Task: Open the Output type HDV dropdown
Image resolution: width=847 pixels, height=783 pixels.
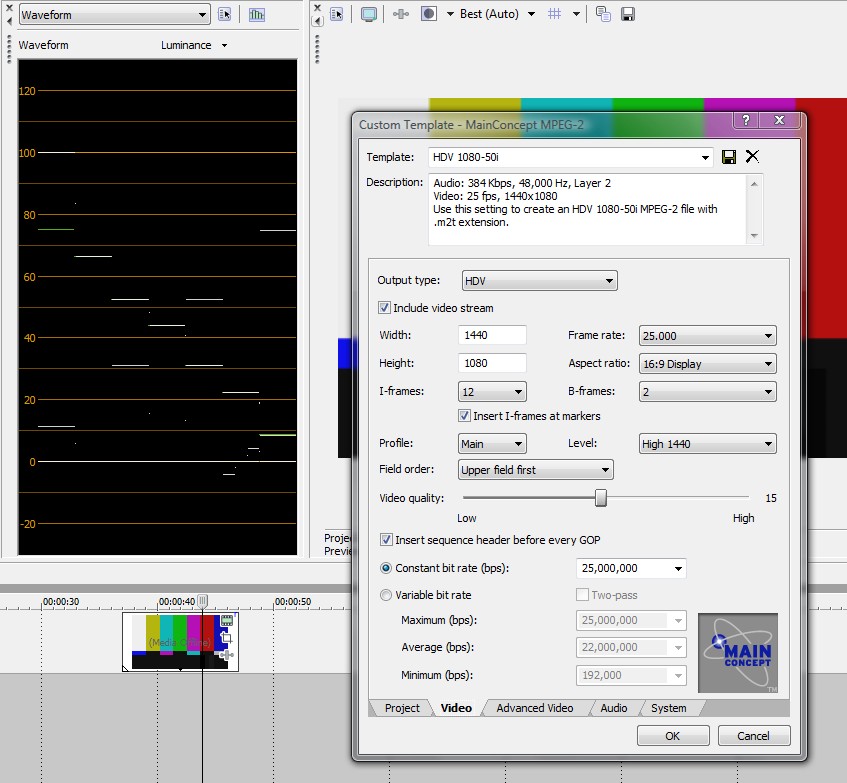Action: pyautogui.click(x=540, y=281)
